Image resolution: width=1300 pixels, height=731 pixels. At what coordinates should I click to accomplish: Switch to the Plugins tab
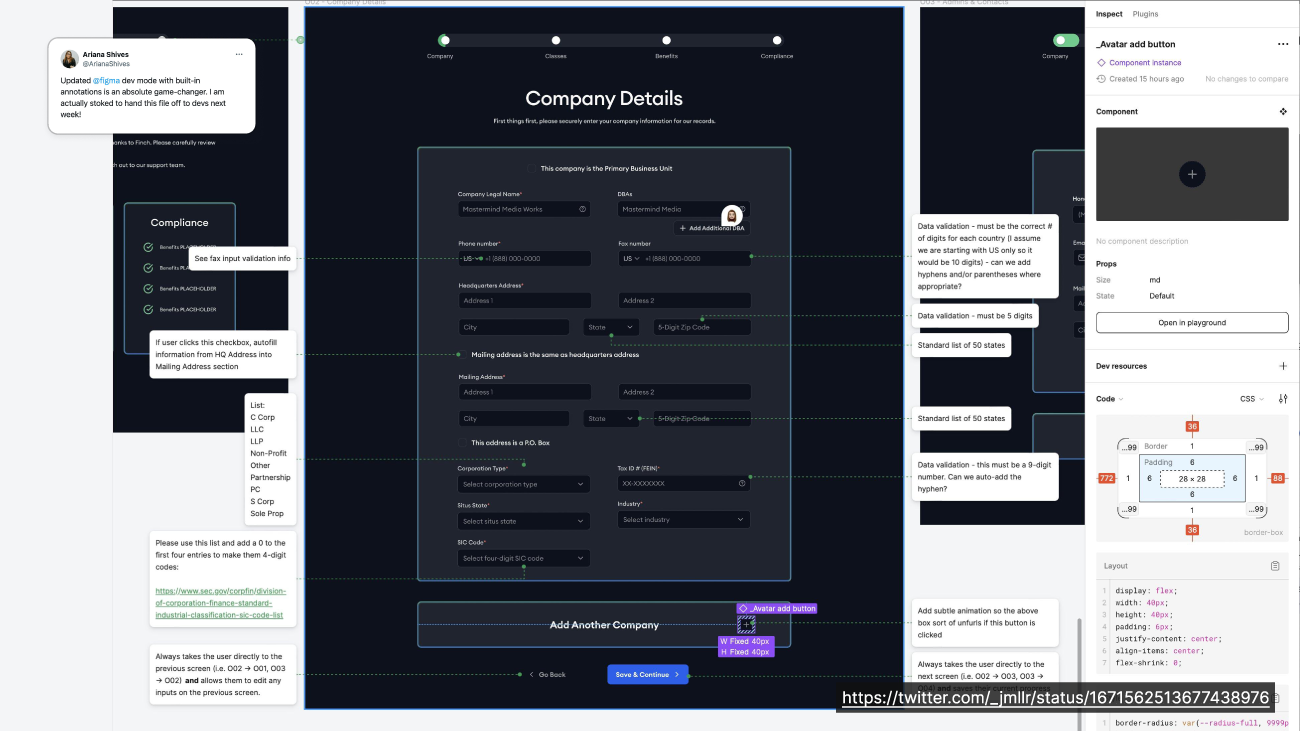click(1145, 14)
